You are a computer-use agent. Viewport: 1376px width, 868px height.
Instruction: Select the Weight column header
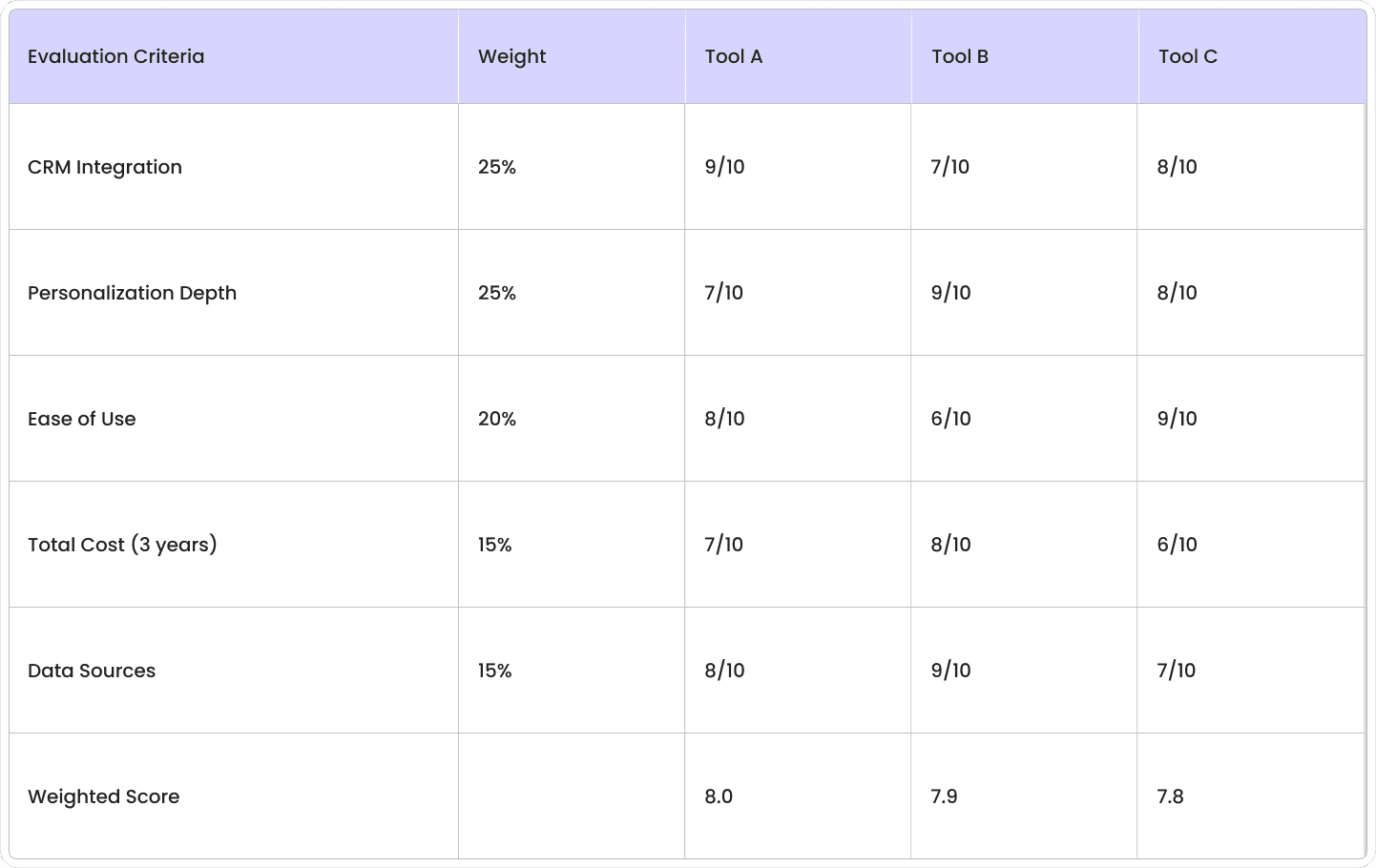point(572,56)
